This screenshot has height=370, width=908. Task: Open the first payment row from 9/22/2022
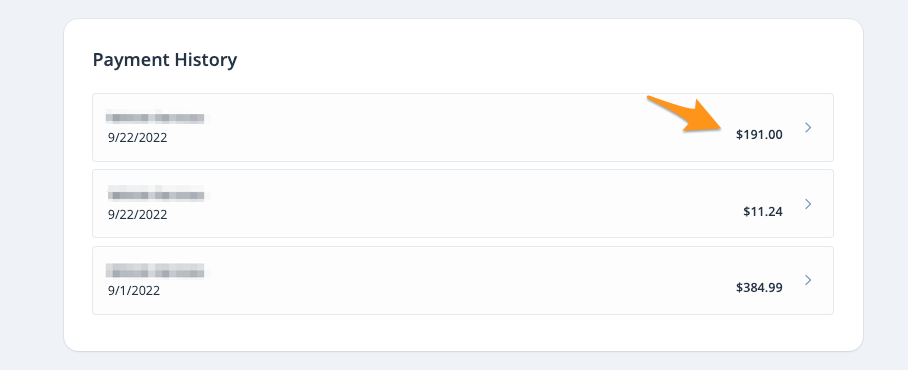point(463,127)
